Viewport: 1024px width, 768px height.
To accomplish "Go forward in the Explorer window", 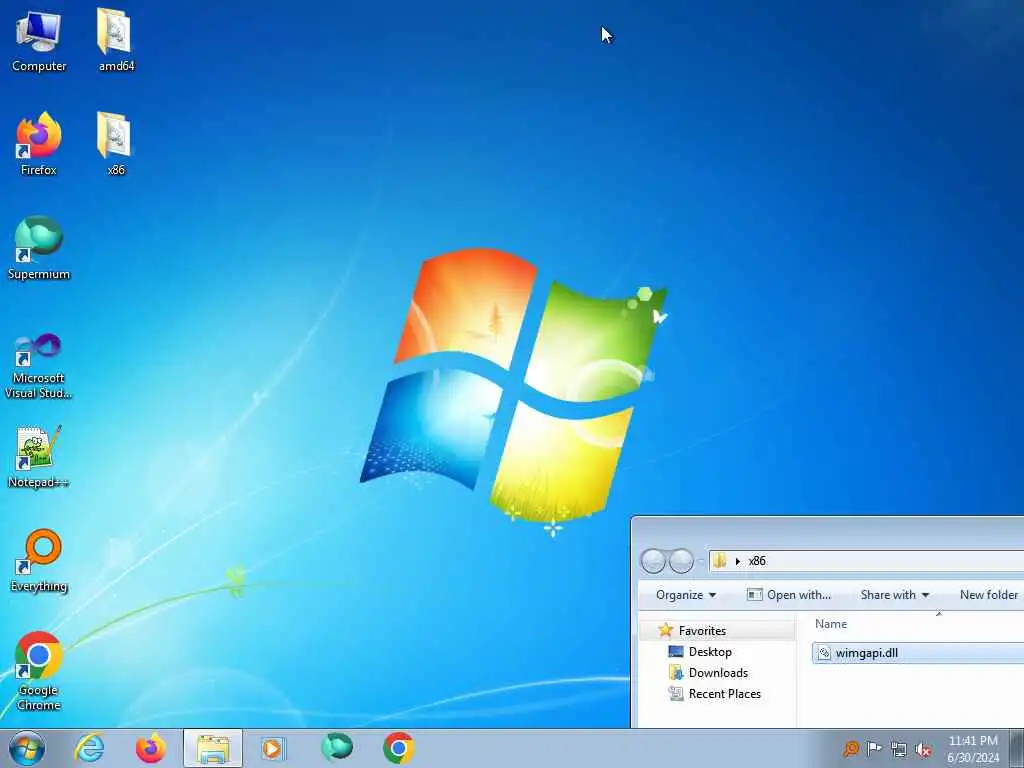I will 681,561.
